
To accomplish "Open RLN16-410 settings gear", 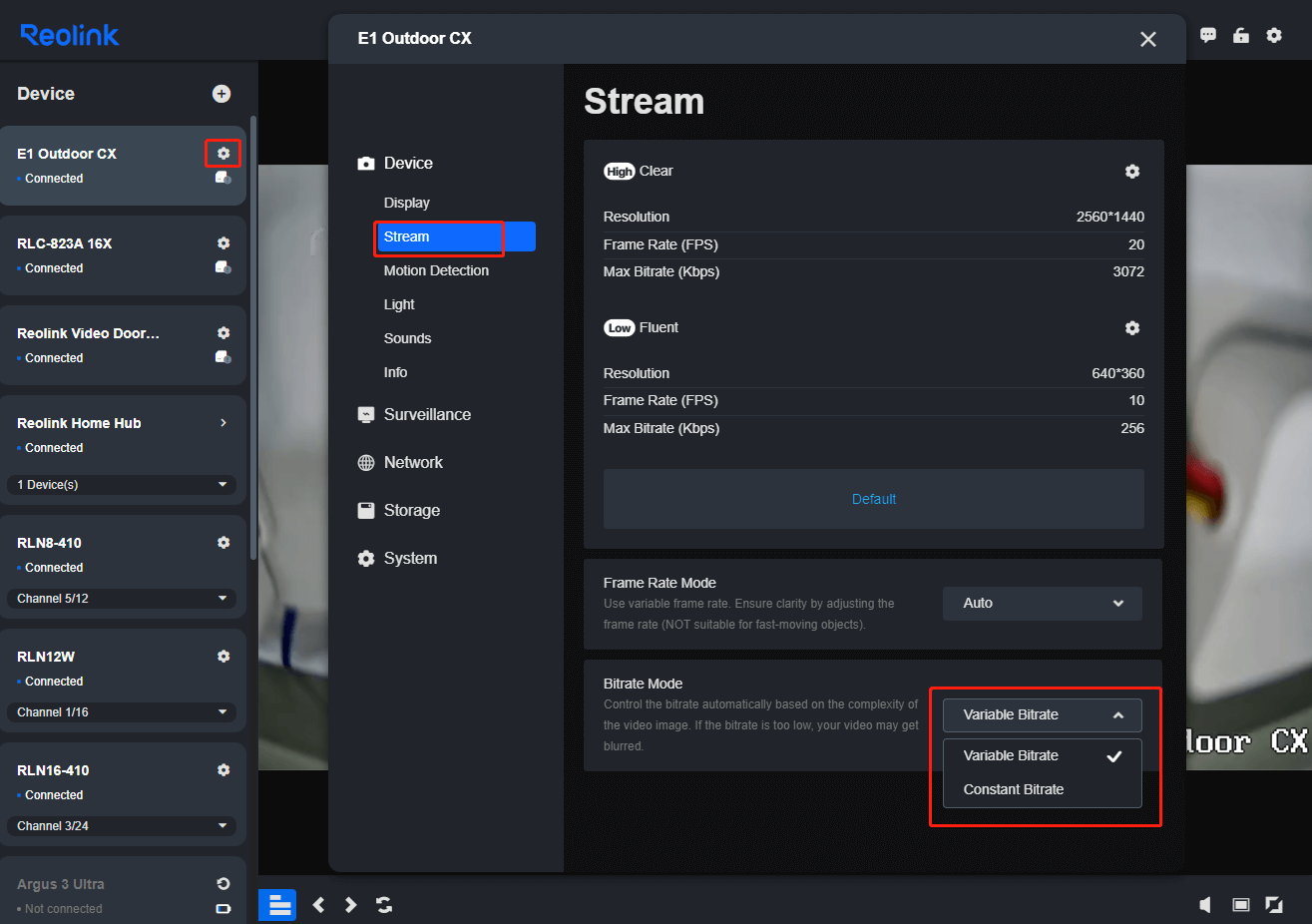I will pos(223,769).
